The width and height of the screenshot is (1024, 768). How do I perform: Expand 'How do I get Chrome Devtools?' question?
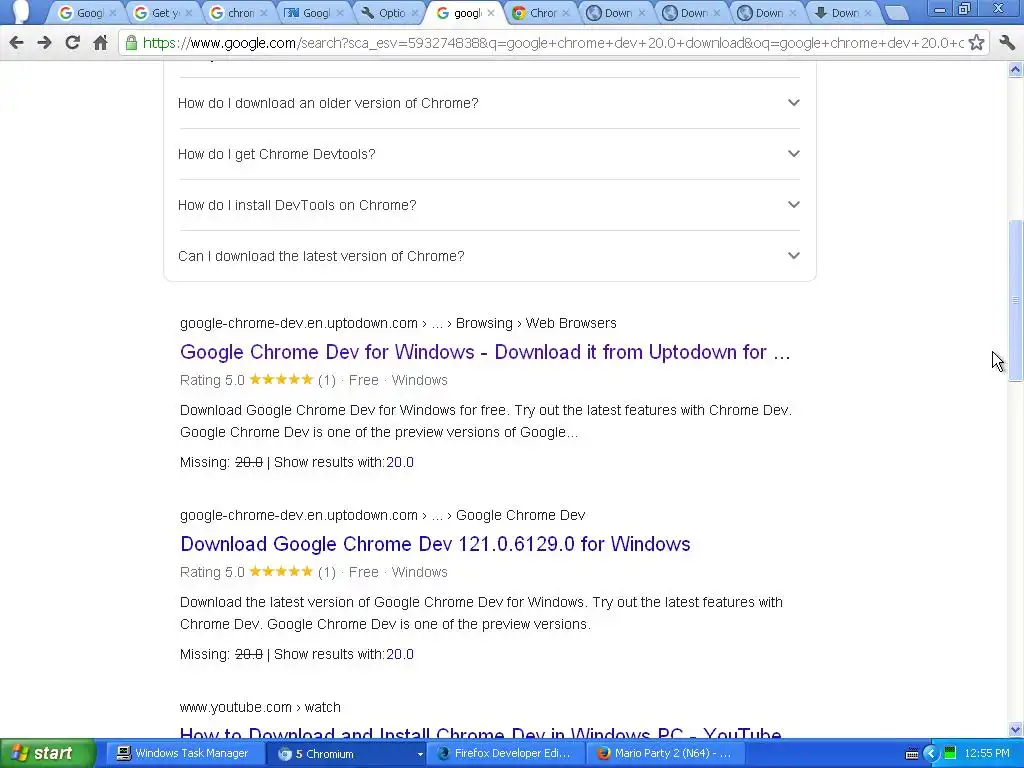click(x=489, y=154)
